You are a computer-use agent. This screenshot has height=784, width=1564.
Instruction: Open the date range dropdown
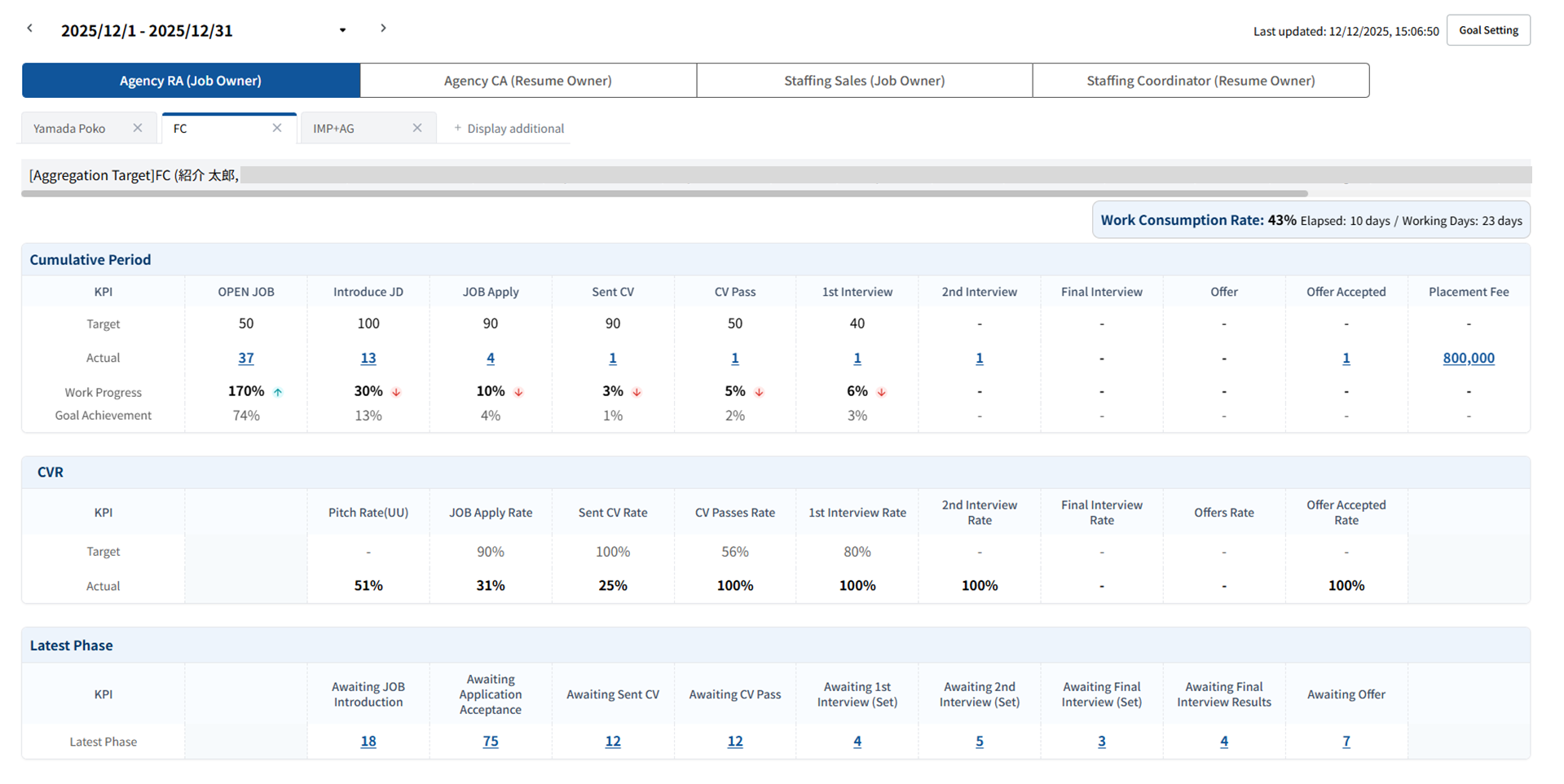point(342,30)
